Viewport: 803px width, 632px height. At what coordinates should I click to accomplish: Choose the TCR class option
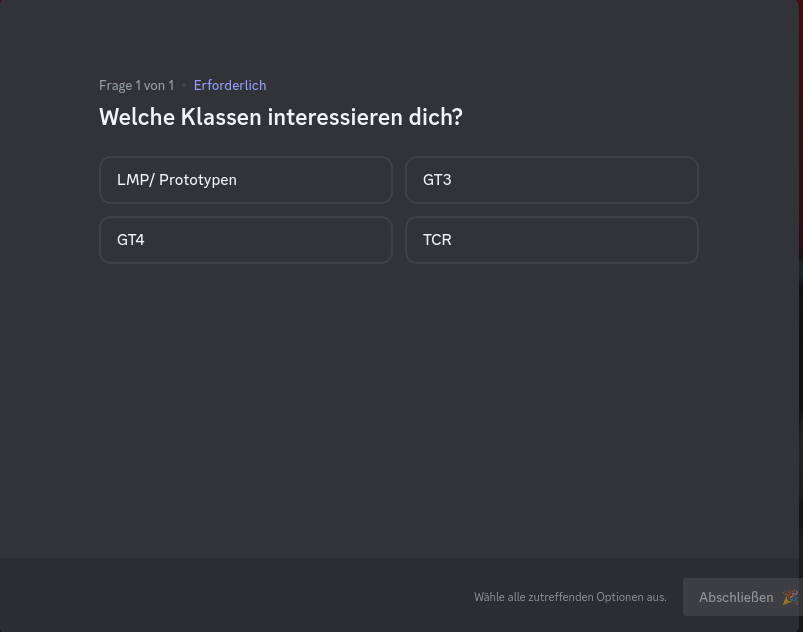[551, 240]
